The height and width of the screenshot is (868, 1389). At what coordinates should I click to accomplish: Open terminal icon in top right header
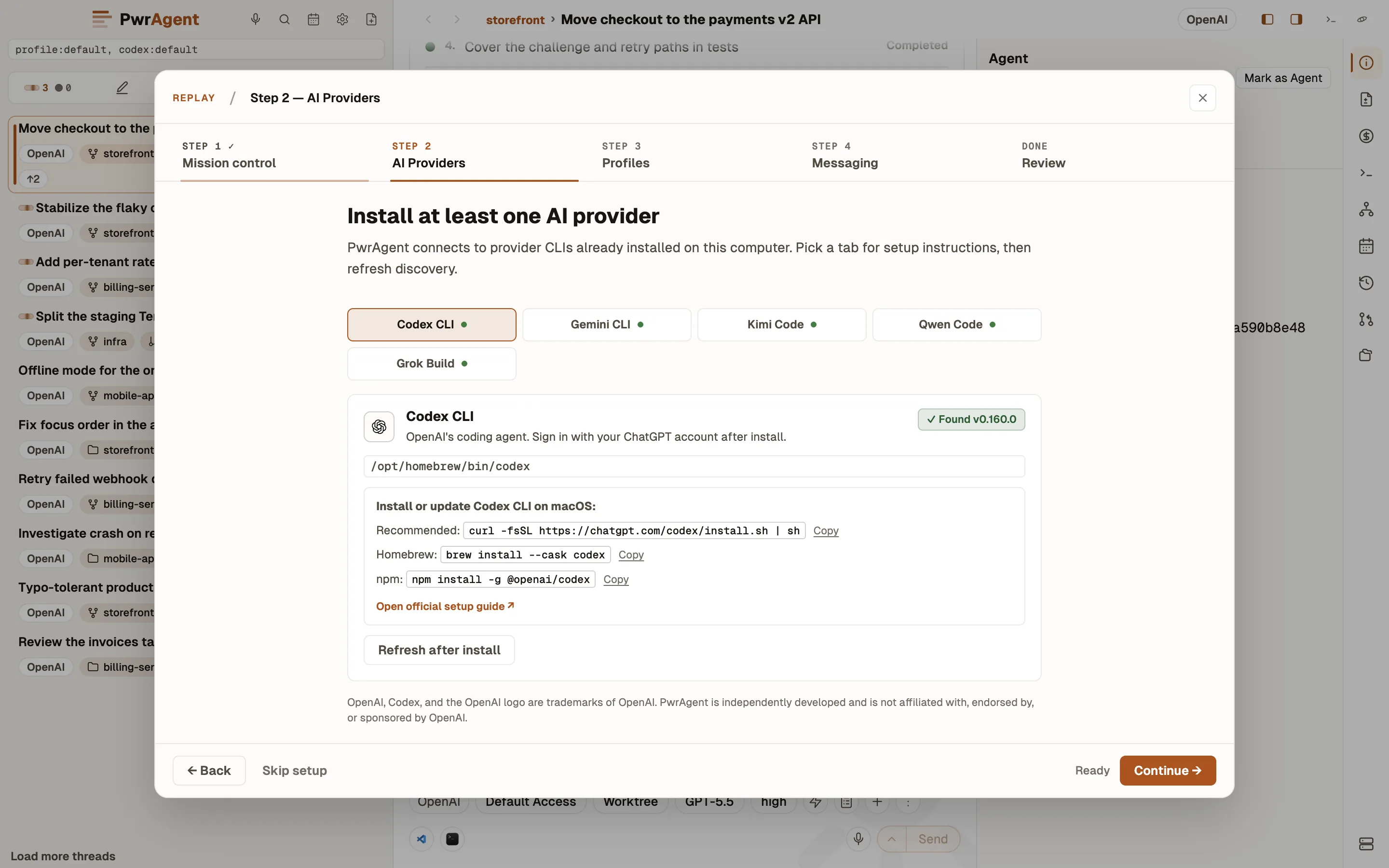pos(1331,19)
